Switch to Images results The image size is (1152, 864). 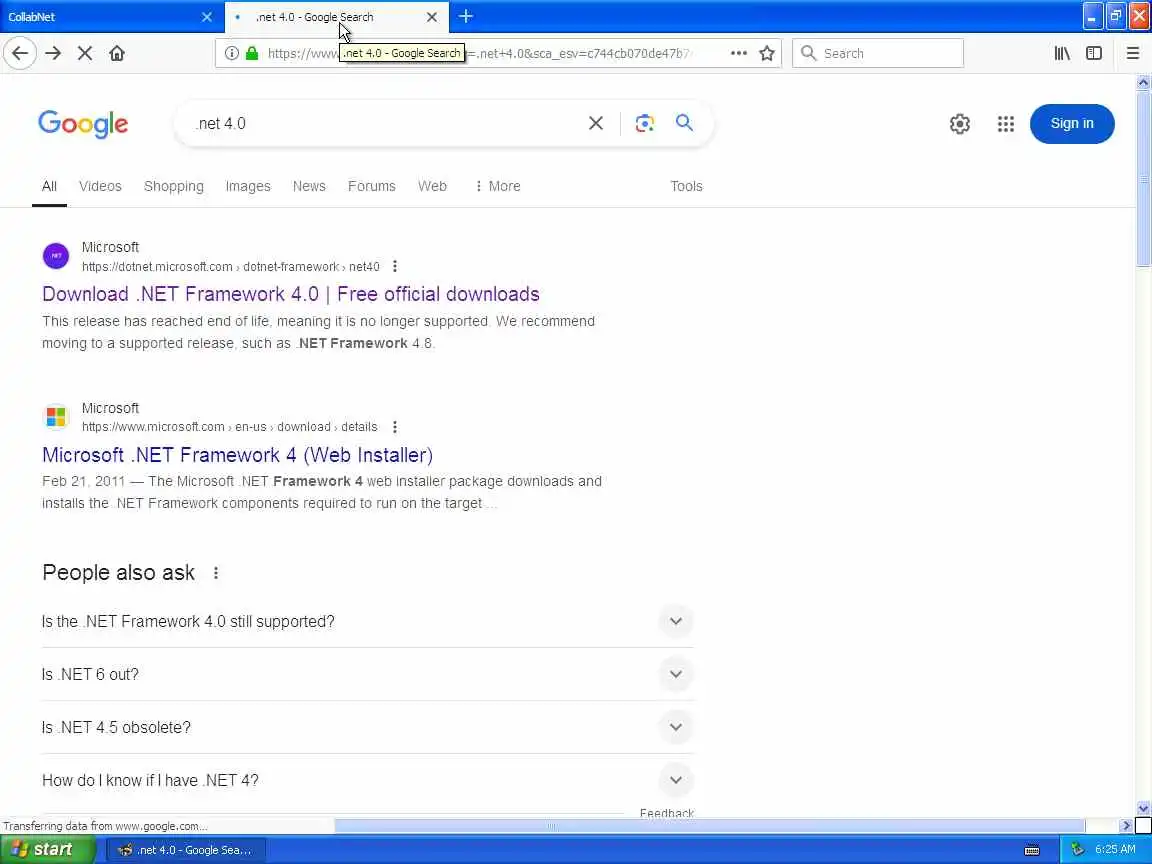pyautogui.click(x=248, y=187)
